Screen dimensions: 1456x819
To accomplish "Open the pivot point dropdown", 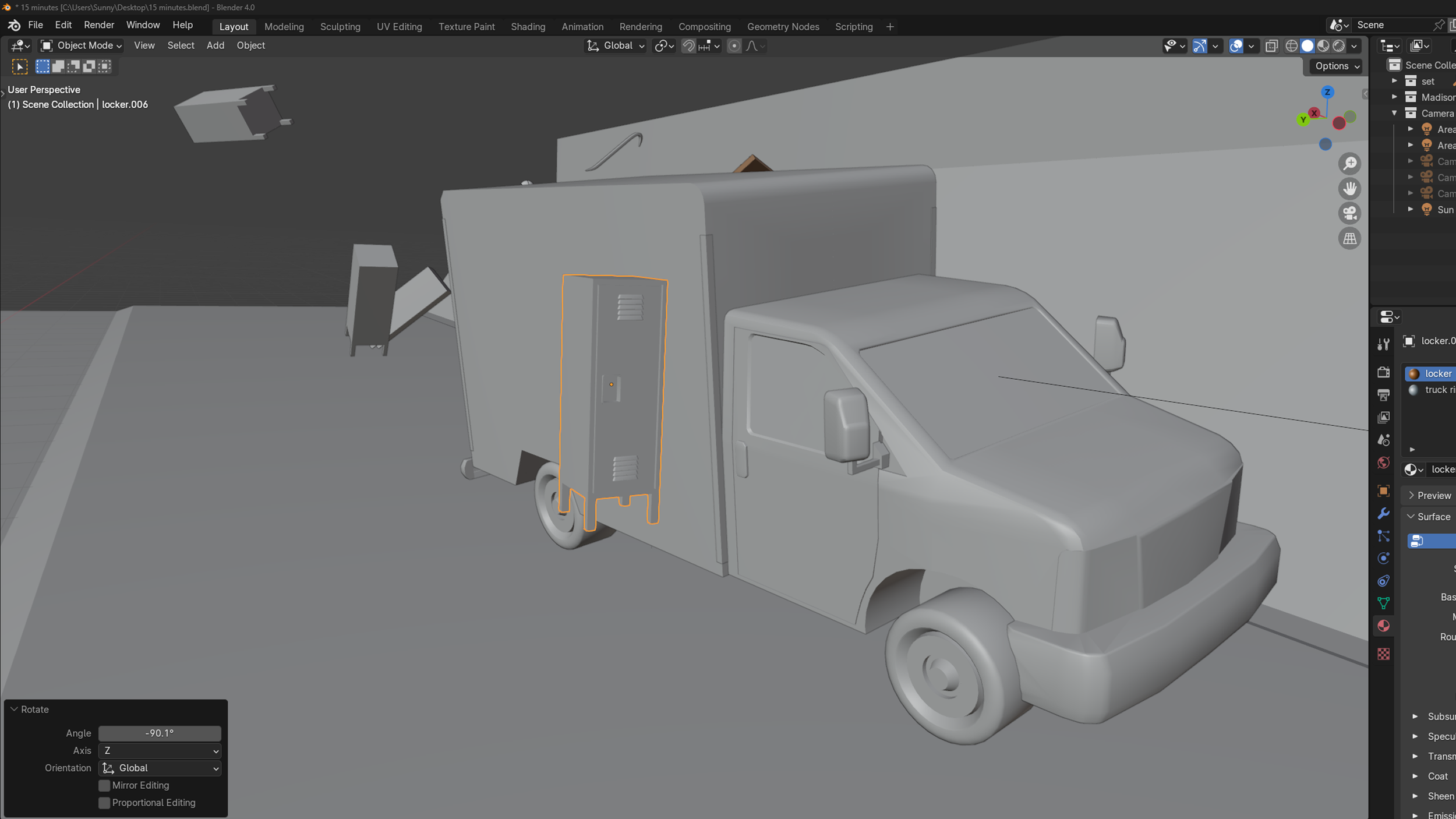I will pos(664,46).
